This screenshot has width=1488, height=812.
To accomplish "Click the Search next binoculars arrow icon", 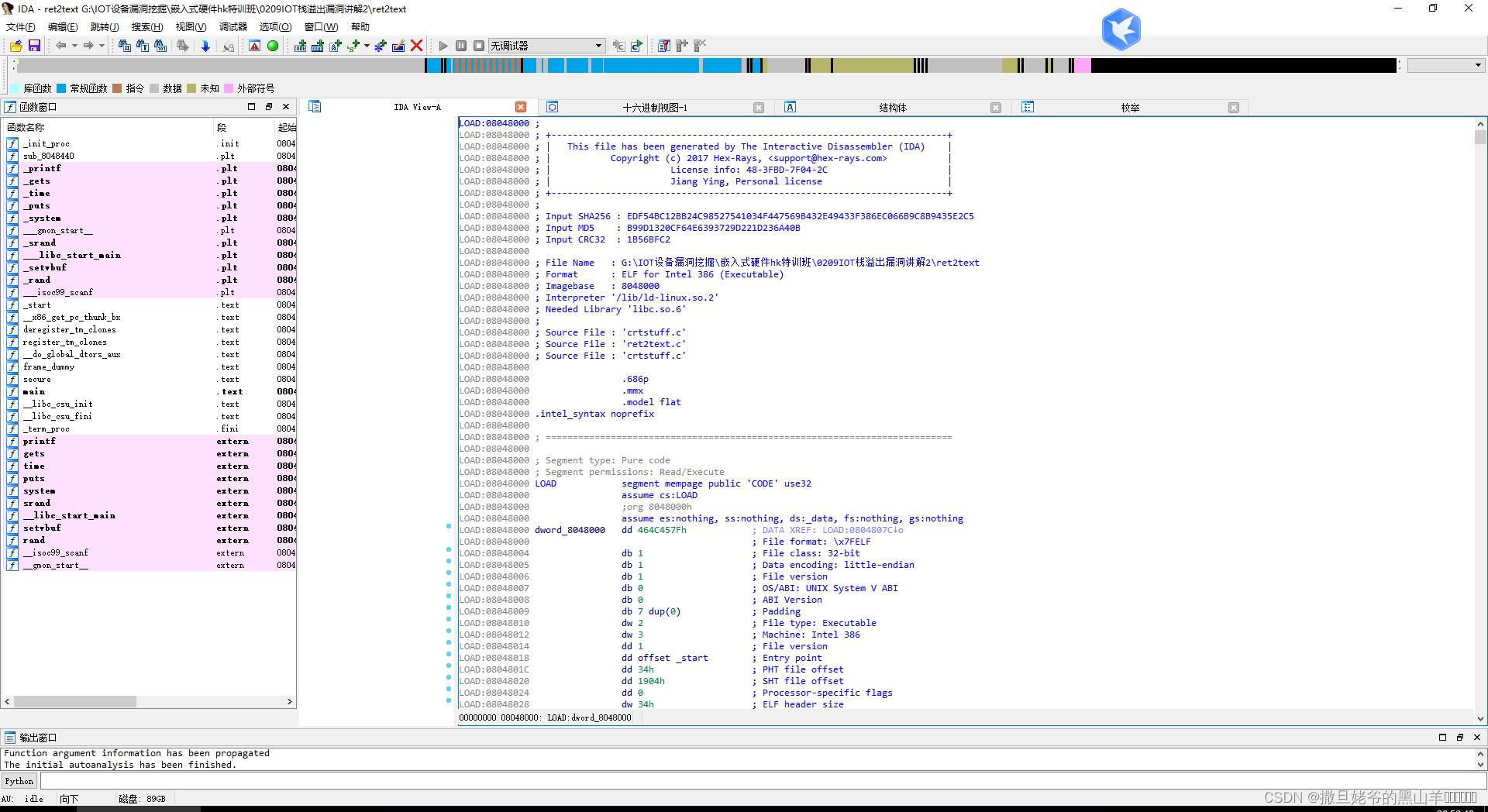I will (183, 46).
